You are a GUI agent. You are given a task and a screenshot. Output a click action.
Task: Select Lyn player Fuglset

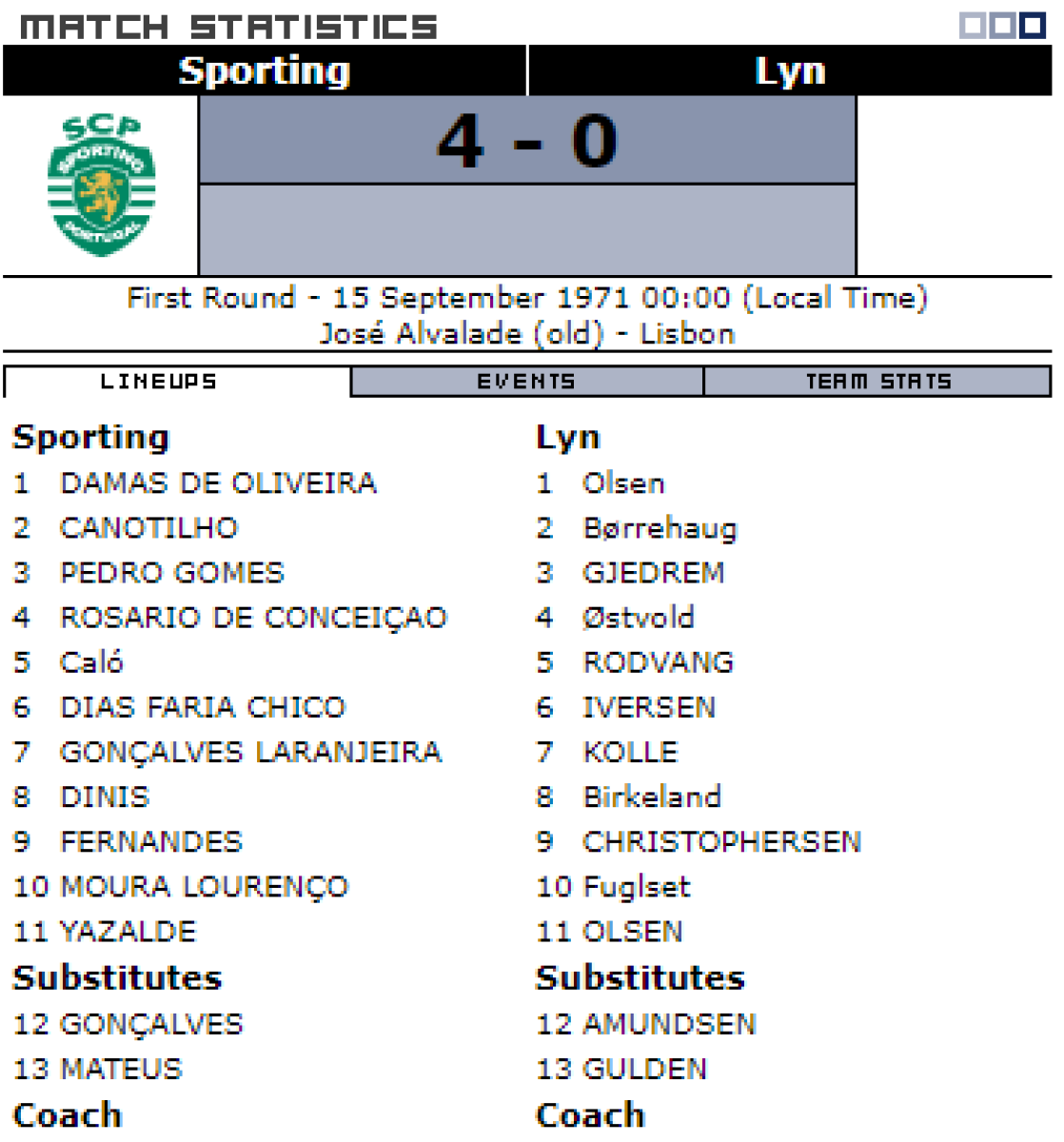coord(636,887)
